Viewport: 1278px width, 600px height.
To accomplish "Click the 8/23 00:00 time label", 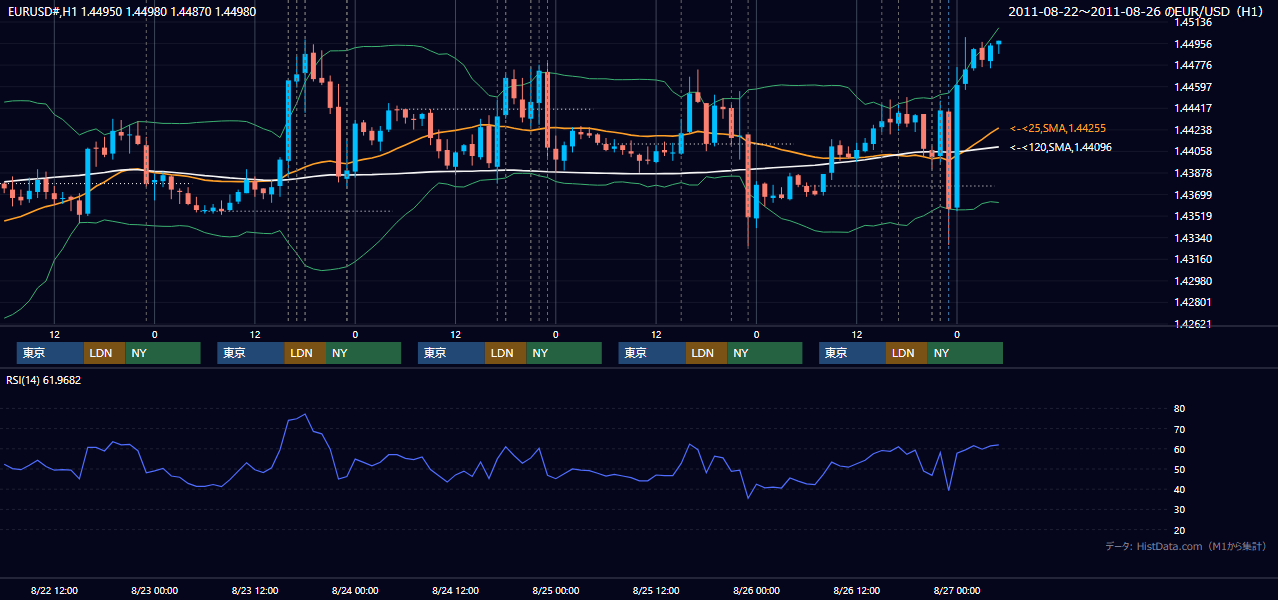I will coord(154,591).
